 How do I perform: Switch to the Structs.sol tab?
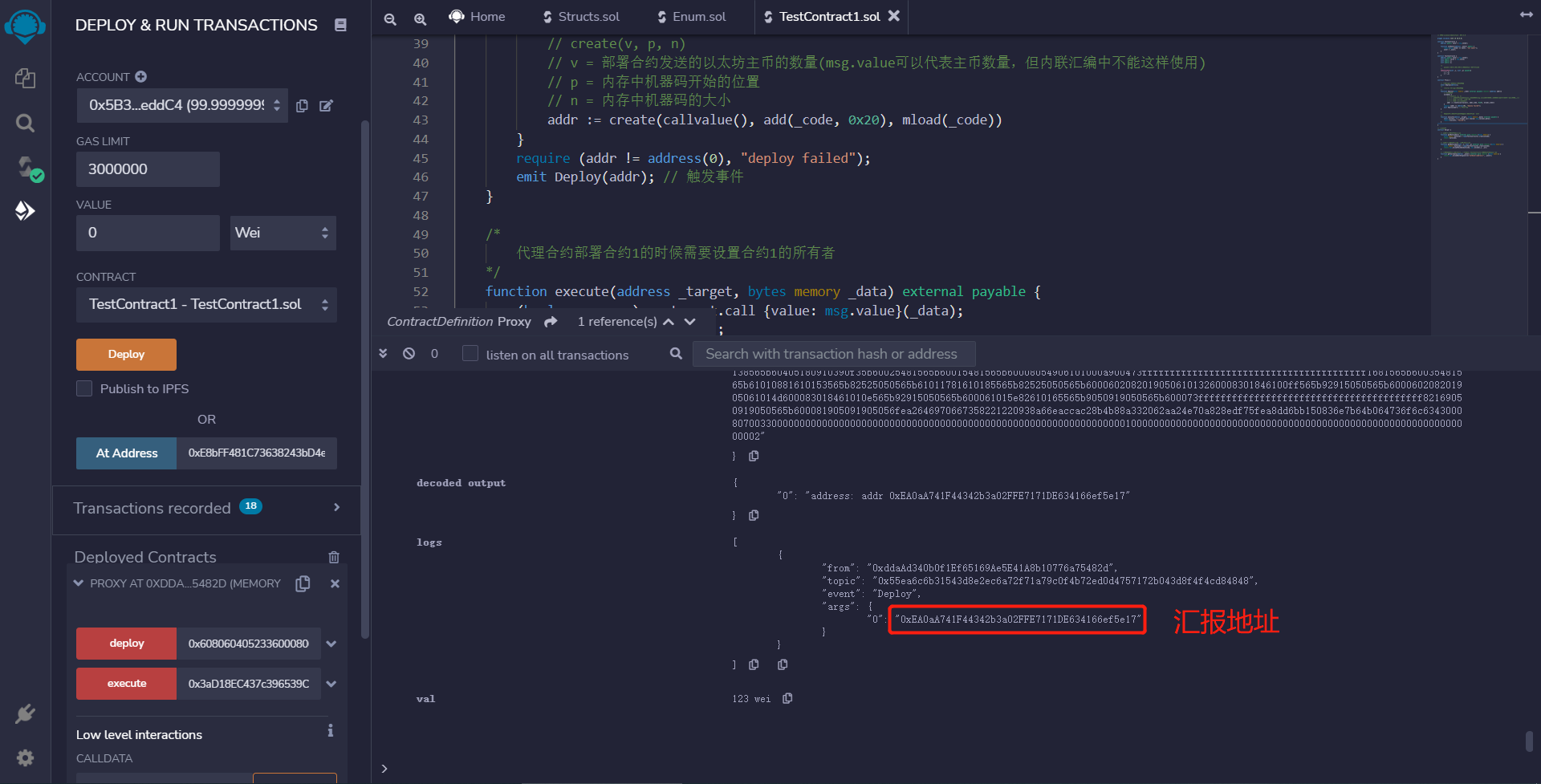tap(581, 17)
